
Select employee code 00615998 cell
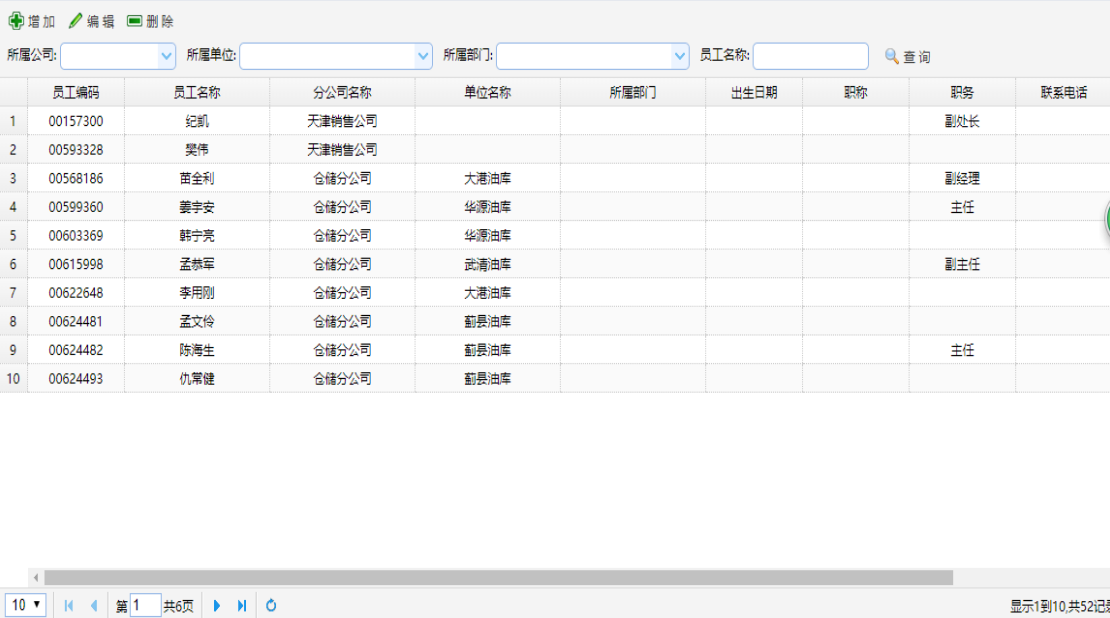point(76,264)
